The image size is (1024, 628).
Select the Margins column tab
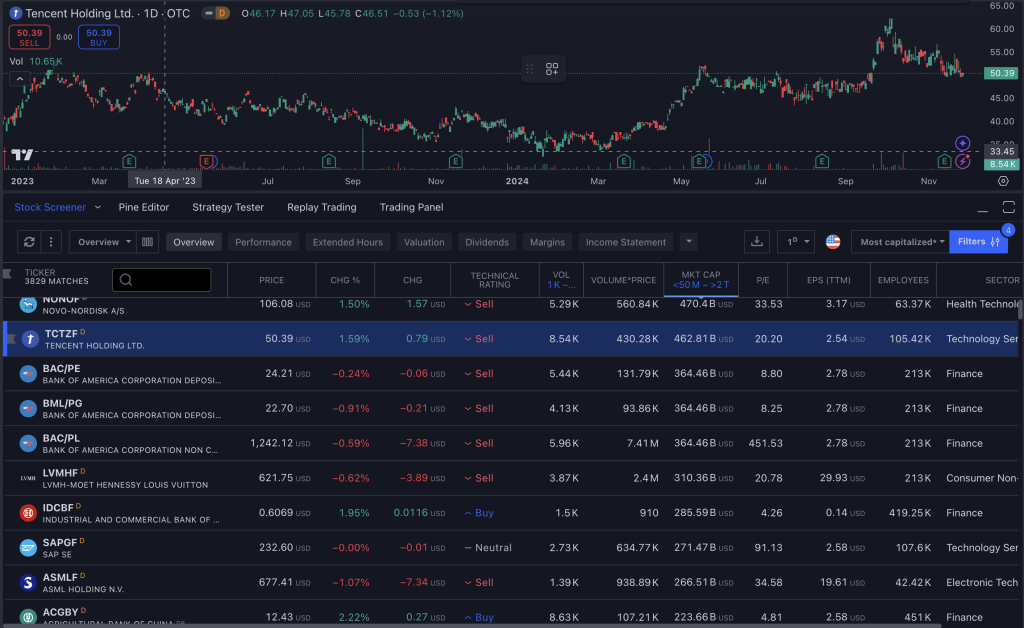pos(547,242)
